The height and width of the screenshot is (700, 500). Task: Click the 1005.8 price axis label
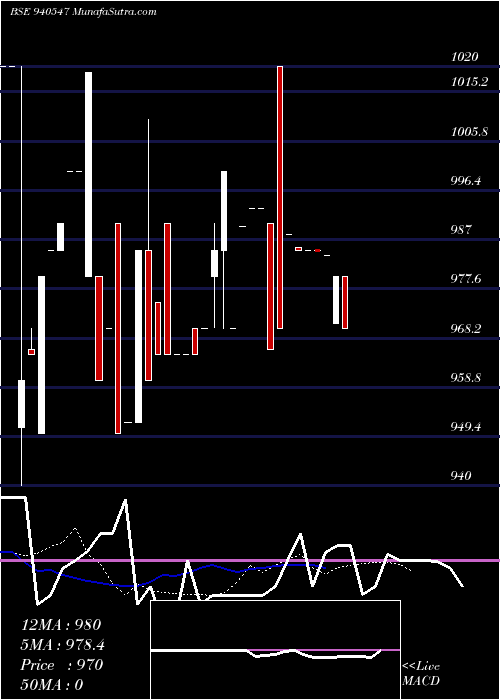point(469,132)
